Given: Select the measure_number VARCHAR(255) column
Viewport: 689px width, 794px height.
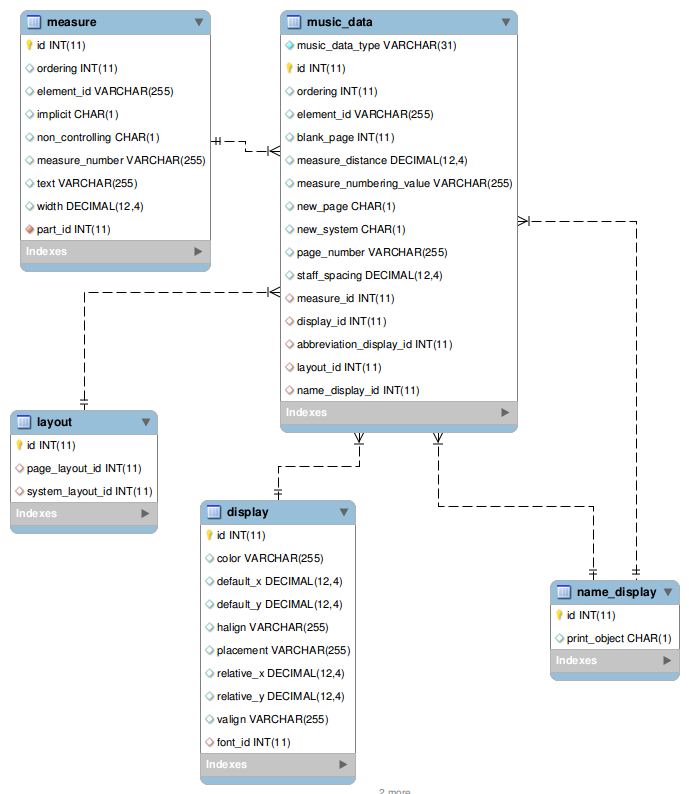Looking at the screenshot, I should (x=120, y=160).
